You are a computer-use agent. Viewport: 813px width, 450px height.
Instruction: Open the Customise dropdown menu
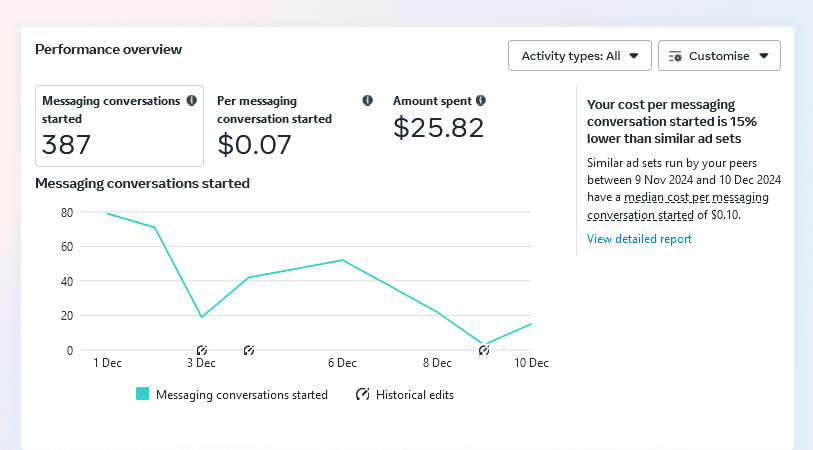(x=719, y=55)
